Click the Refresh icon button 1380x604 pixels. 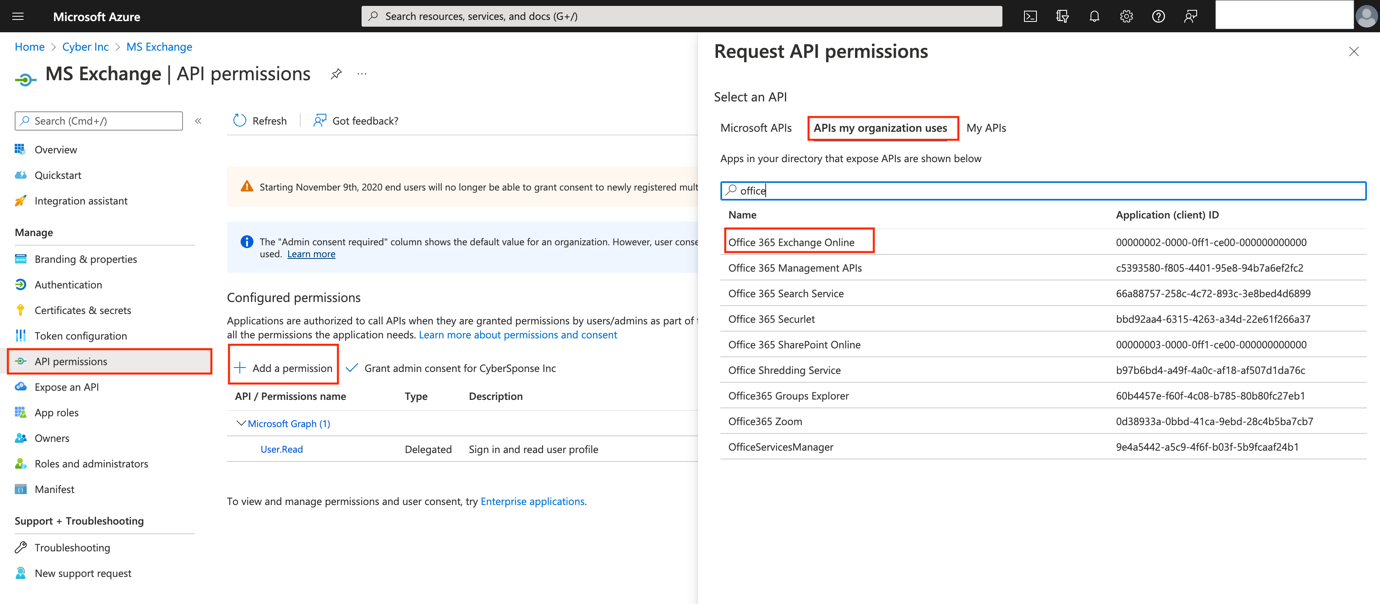click(x=240, y=121)
